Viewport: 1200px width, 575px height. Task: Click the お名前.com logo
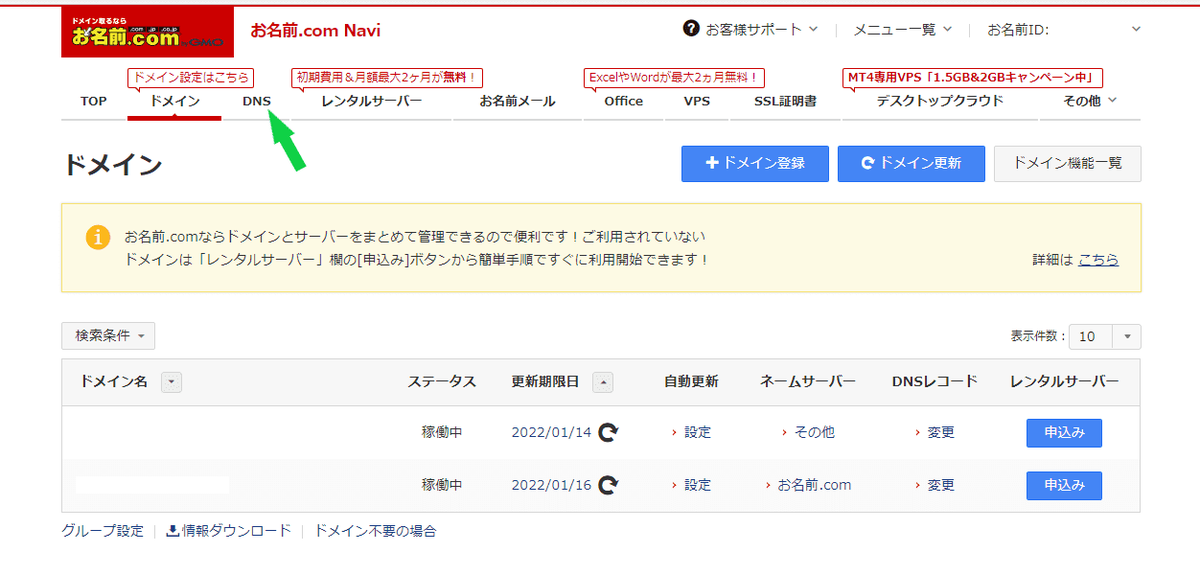pyautogui.click(x=147, y=33)
